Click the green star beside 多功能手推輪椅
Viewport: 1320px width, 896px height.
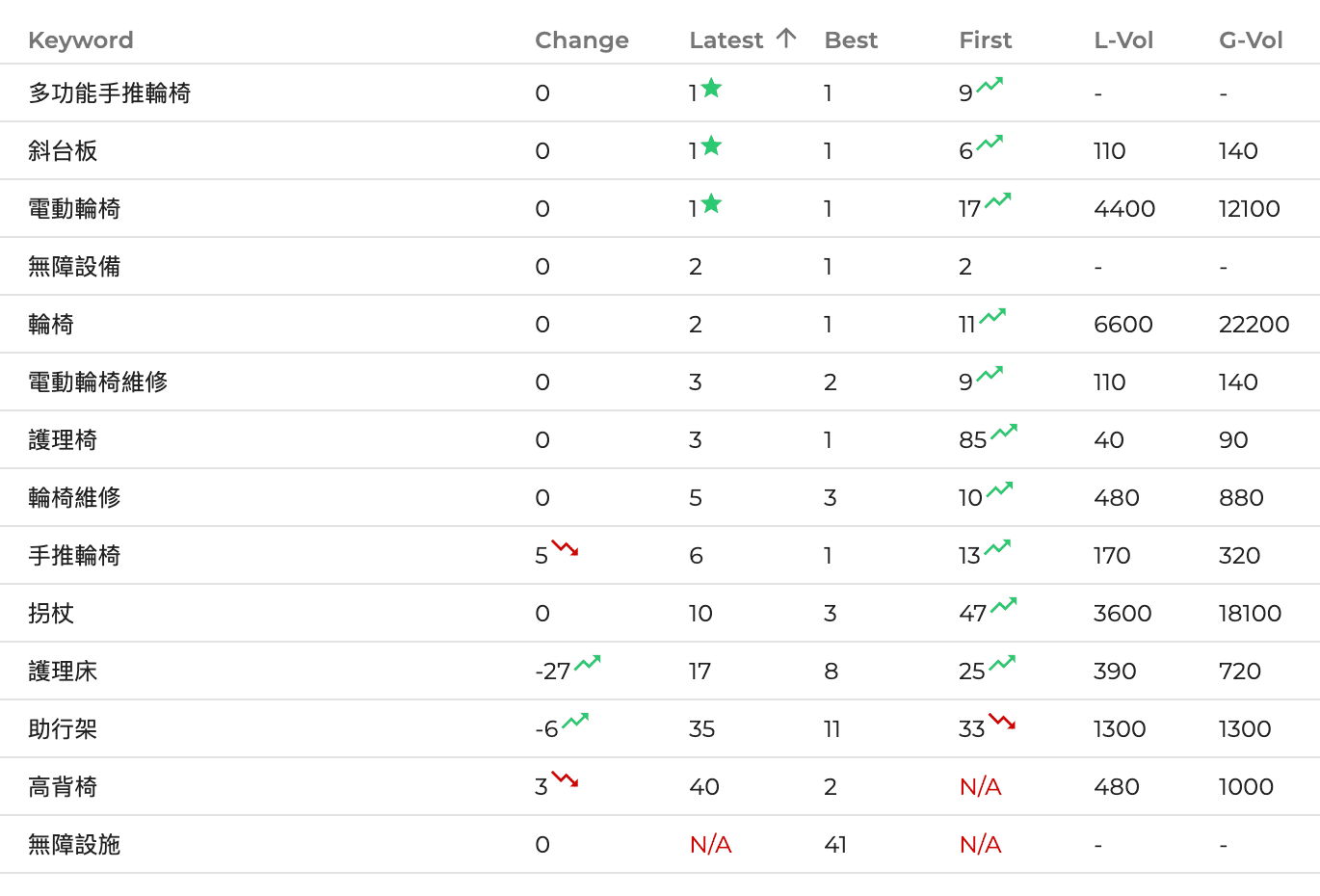[x=711, y=89]
